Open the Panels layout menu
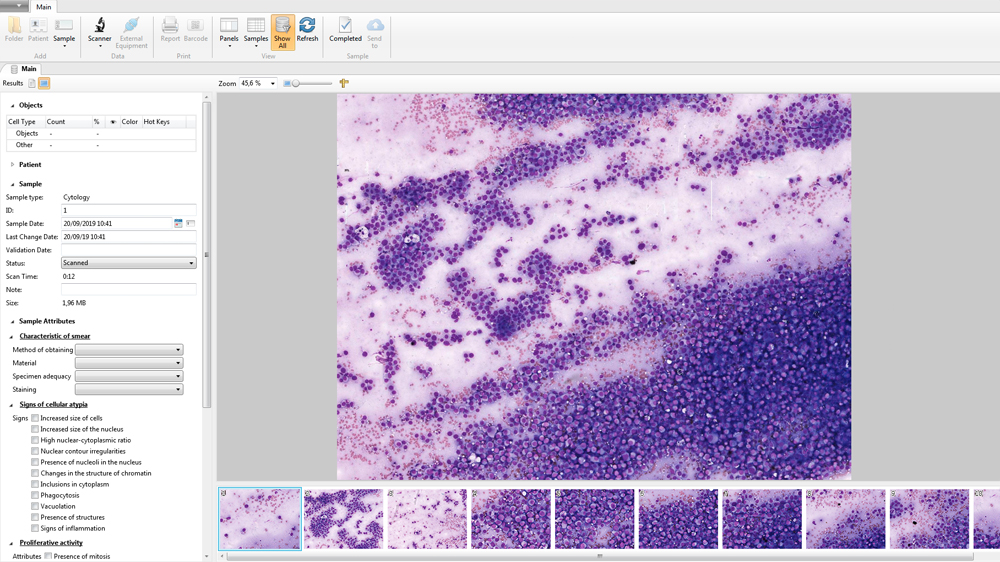The height and width of the screenshot is (562, 1000). tap(229, 31)
